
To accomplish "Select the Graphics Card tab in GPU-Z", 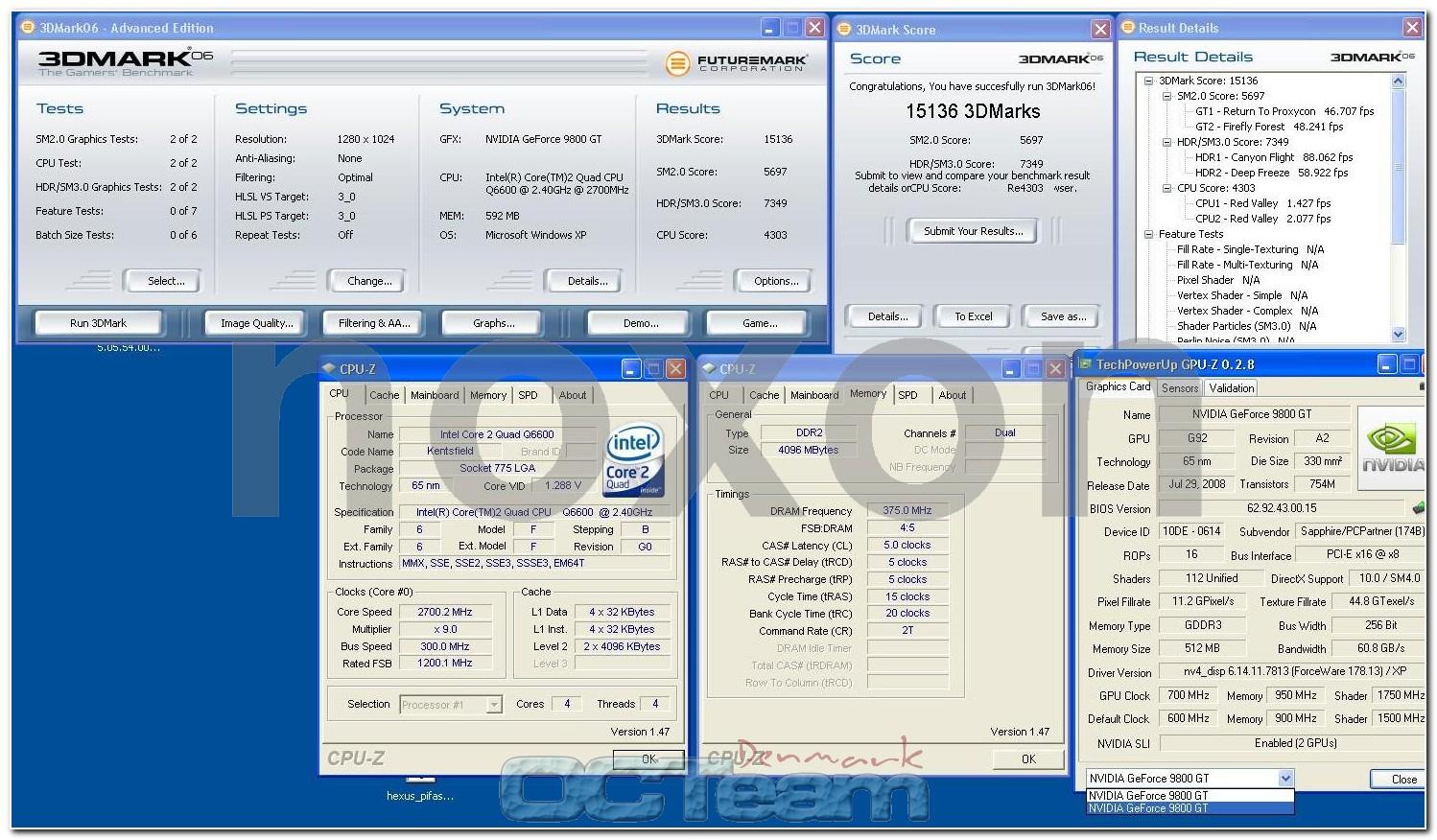I will click(1118, 386).
